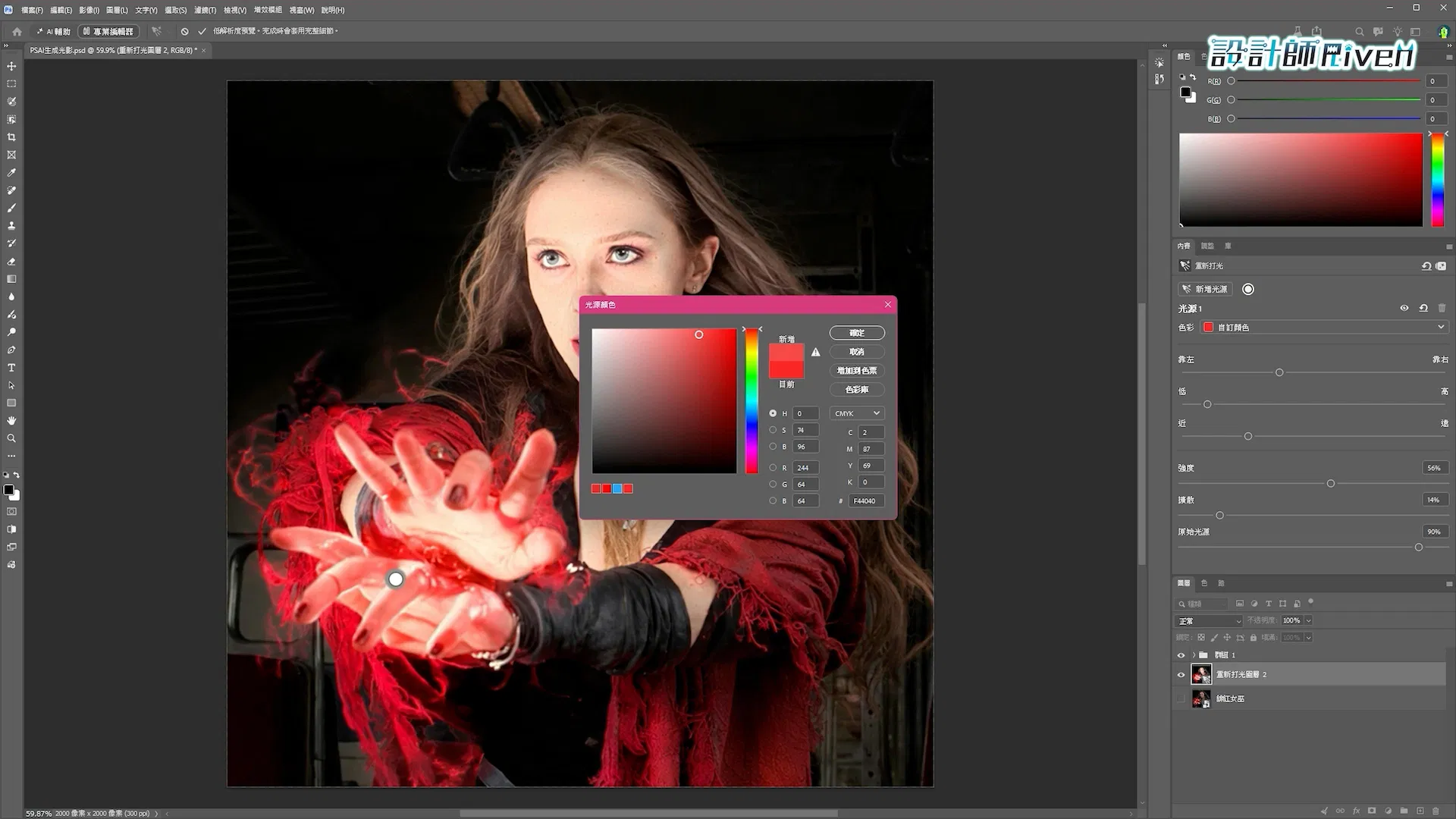The height and width of the screenshot is (819, 1456).
Task: Open the 視窗(W) menu
Action: (302, 10)
